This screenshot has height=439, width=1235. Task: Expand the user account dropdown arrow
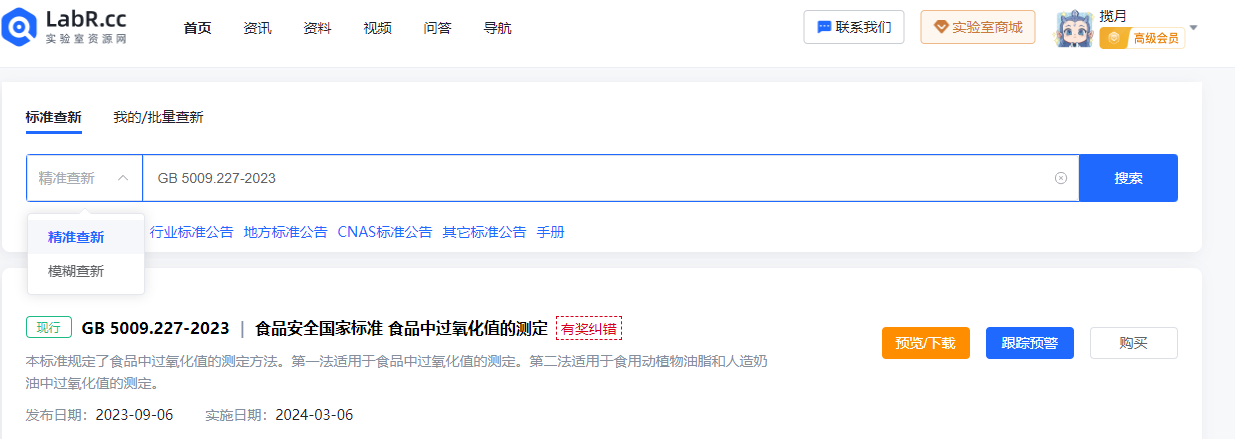click(1193, 27)
